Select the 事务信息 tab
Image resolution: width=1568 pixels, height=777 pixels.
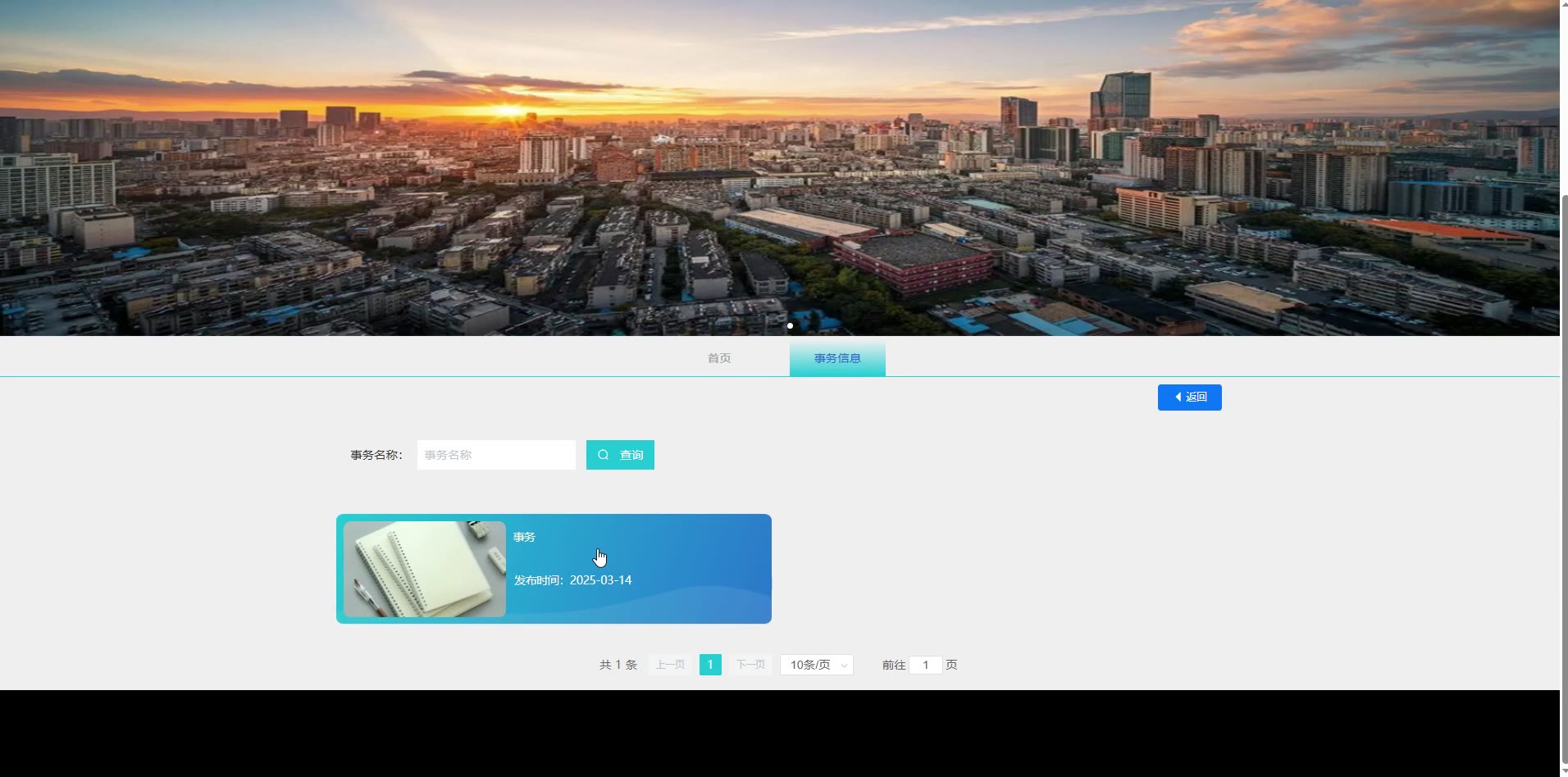[x=837, y=359]
